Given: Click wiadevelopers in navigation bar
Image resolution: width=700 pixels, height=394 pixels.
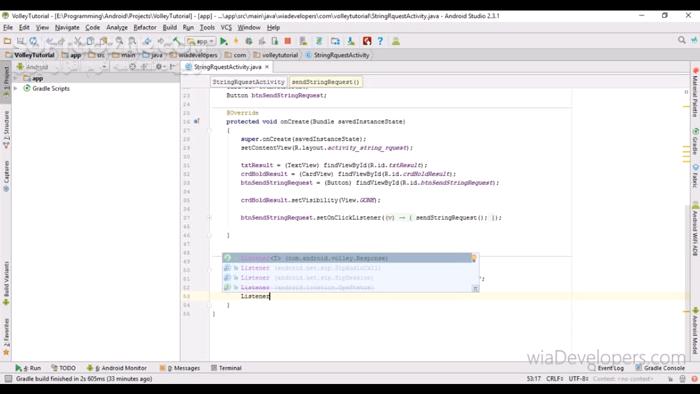Looking at the screenshot, I should tap(194, 55).
